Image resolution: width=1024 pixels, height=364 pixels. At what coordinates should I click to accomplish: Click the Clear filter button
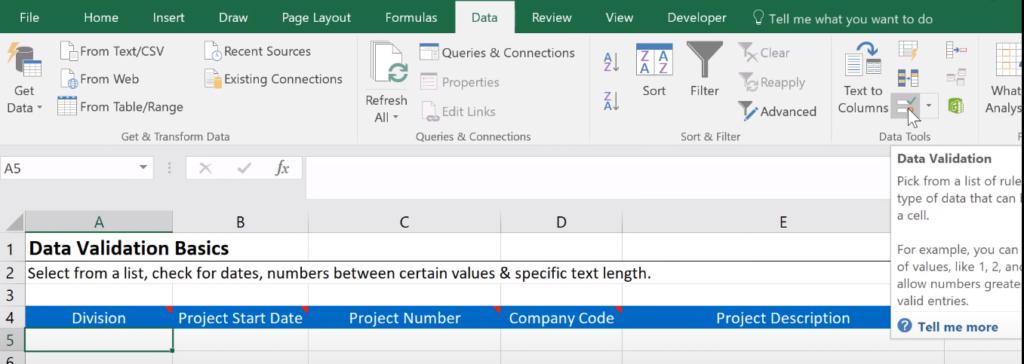pos(764,53)
